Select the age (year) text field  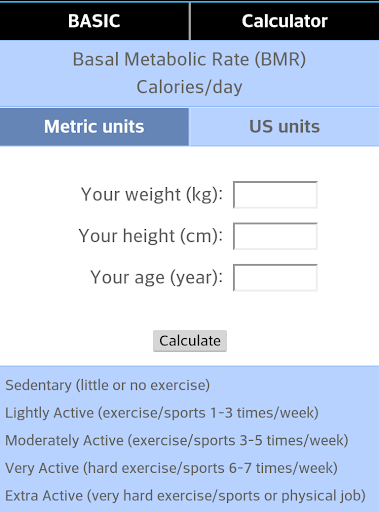275,278
